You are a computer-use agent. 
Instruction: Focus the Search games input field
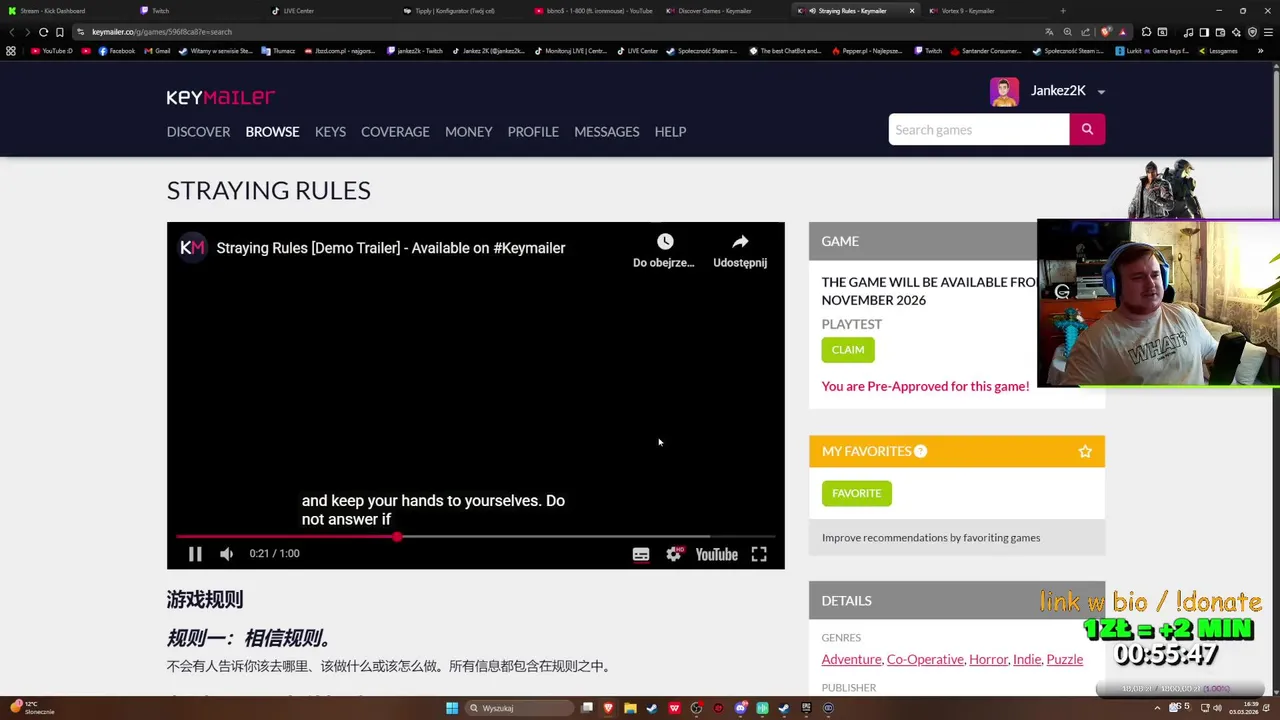[x=978, y=130]
